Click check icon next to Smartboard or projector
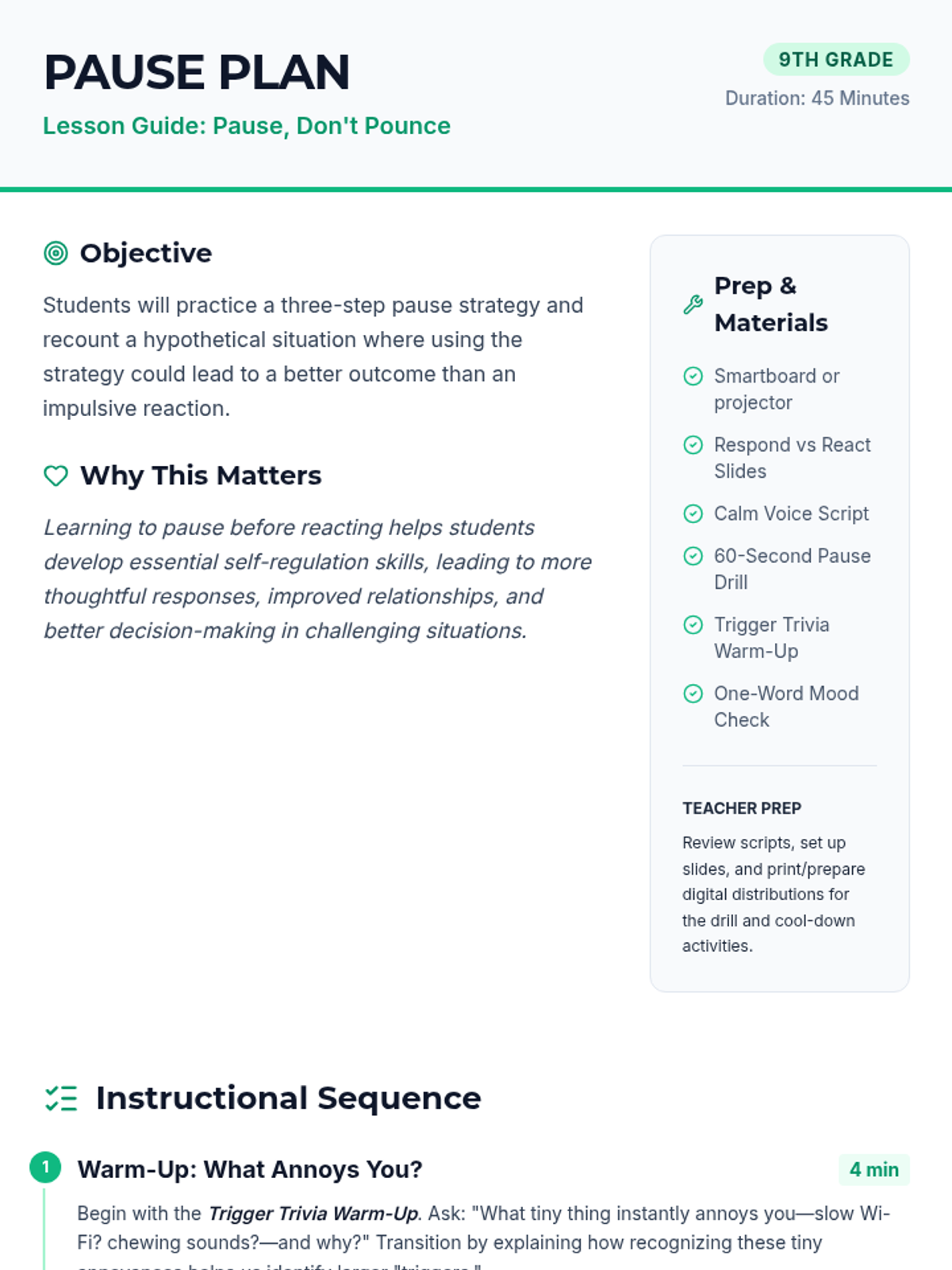 pyautogui.click(x=693, y=376)
